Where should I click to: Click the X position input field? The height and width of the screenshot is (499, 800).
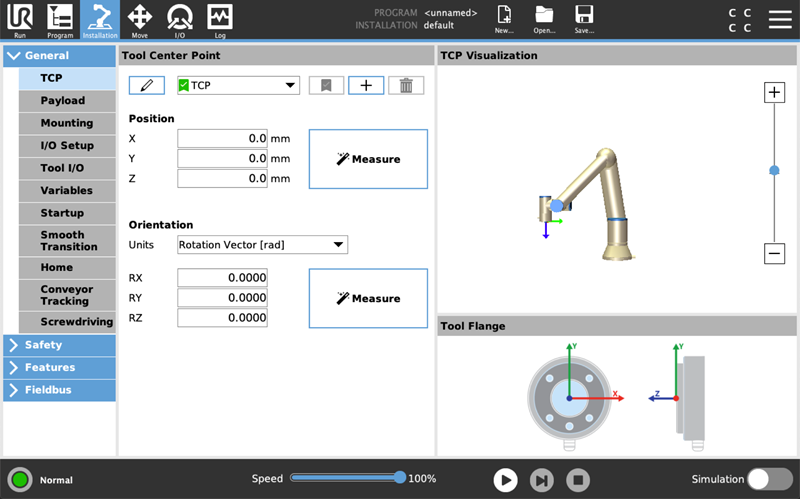(x=222, y=138)
